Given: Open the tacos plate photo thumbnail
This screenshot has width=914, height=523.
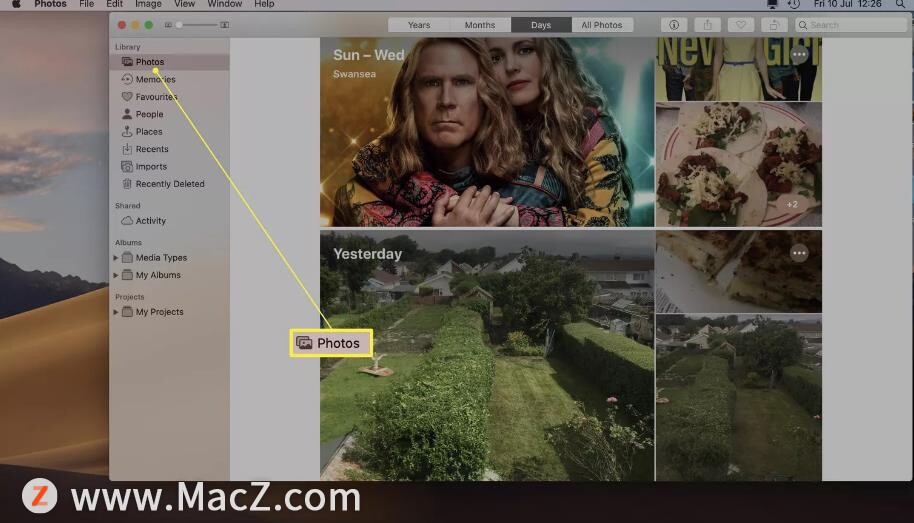Looking at the screenshot, I should [739, 164].
